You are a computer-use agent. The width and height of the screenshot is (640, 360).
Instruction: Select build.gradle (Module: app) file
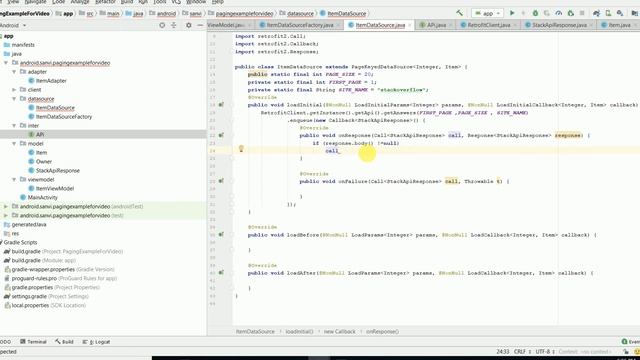[40, 260]
